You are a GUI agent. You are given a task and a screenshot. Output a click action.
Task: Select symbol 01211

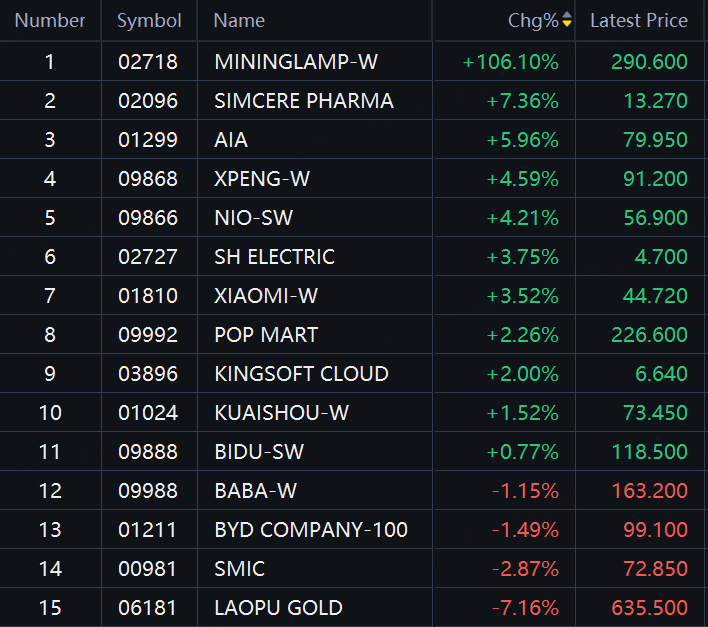click(x=147, y=530)
